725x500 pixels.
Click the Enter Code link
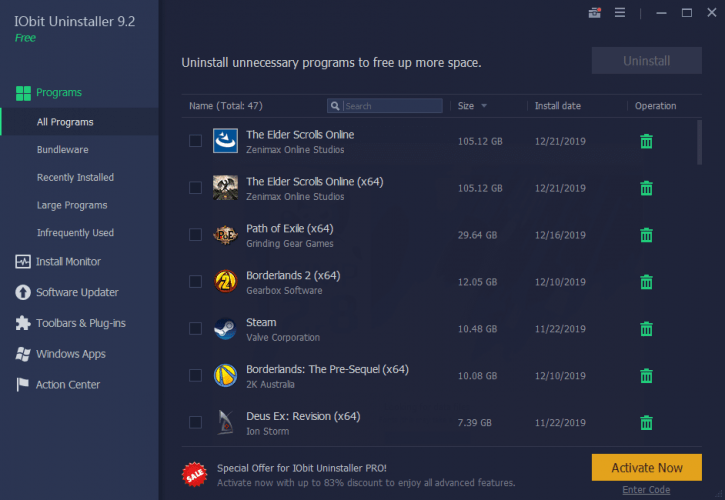click(x=646, y=490)
